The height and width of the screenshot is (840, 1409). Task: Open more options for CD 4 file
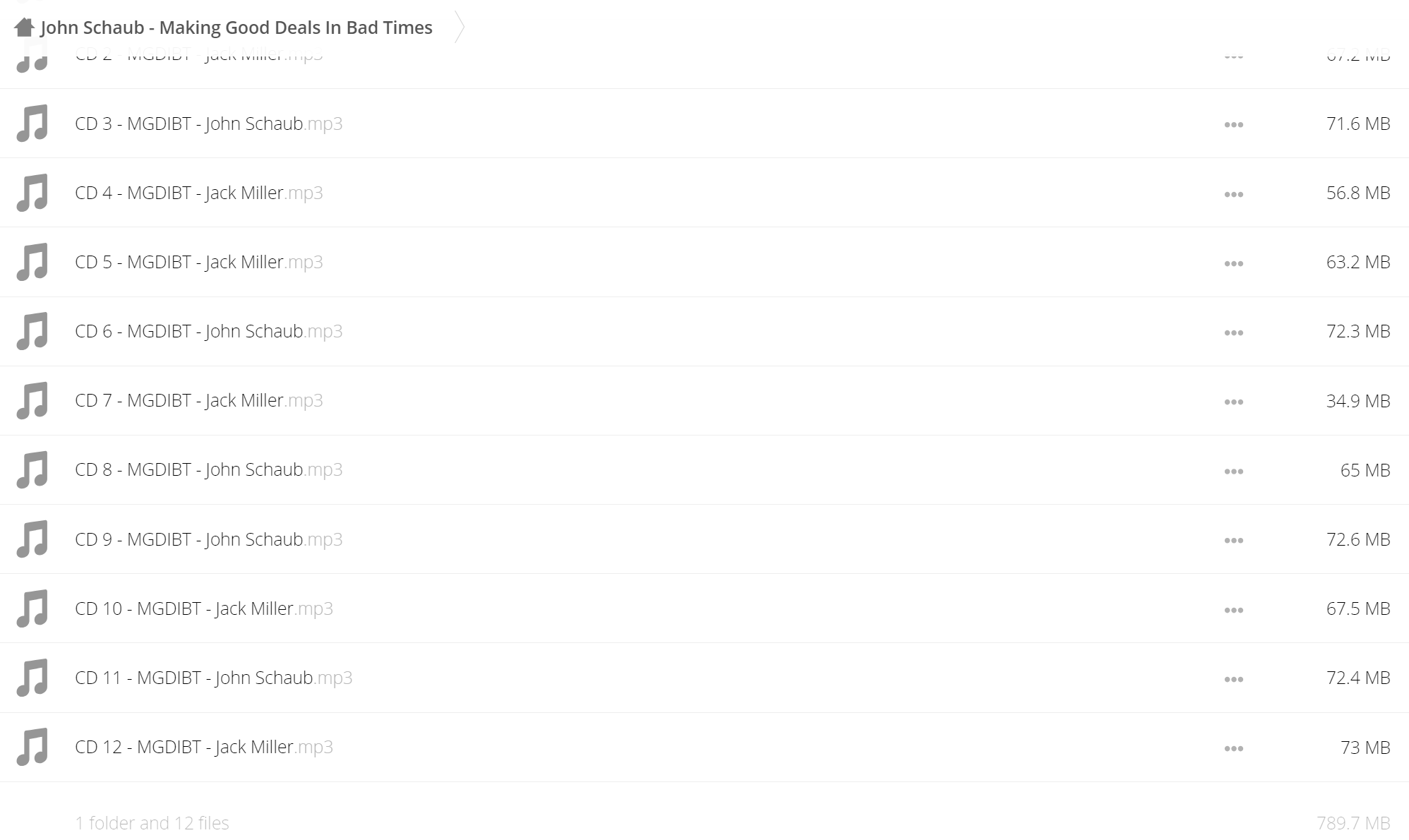[x=1234, y=194]
